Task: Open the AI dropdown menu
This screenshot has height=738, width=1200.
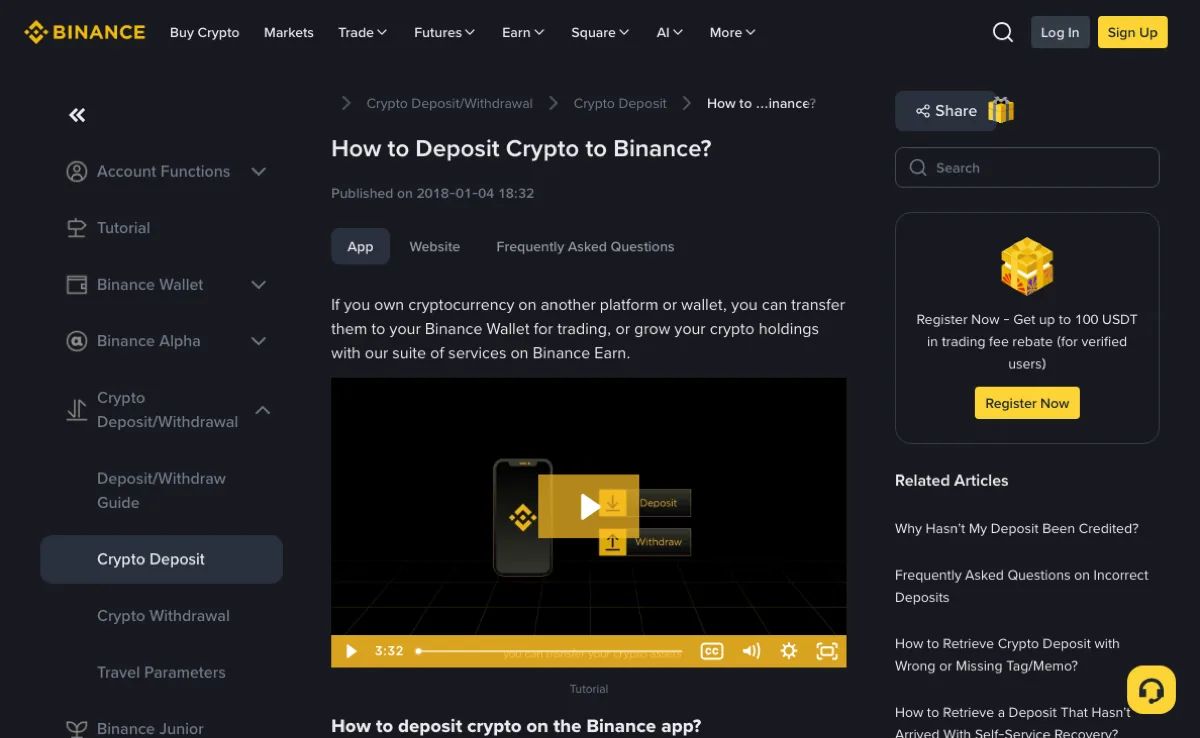Action: click(670, 32)
